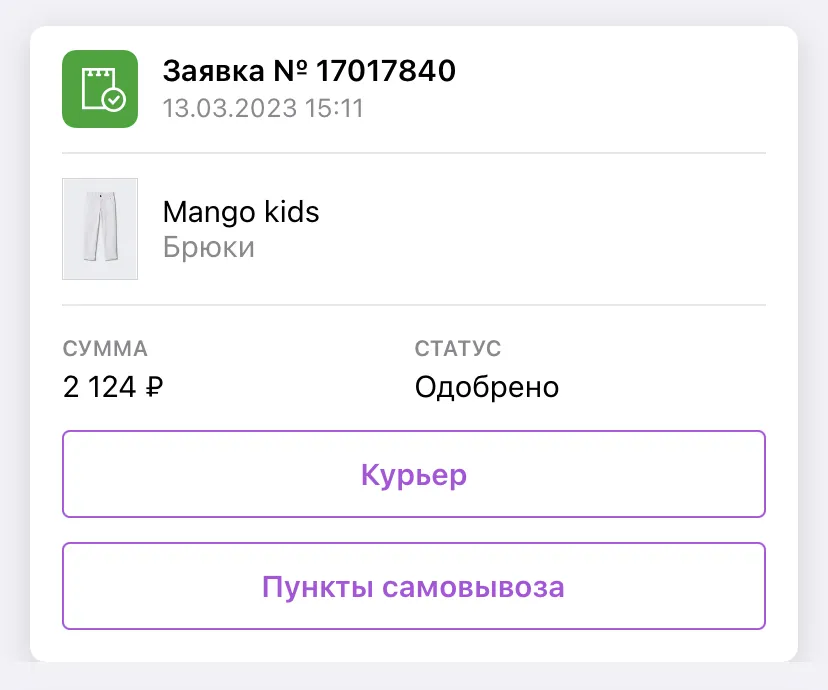Click the green order request icon
The image size is (828, 690).
100,89
